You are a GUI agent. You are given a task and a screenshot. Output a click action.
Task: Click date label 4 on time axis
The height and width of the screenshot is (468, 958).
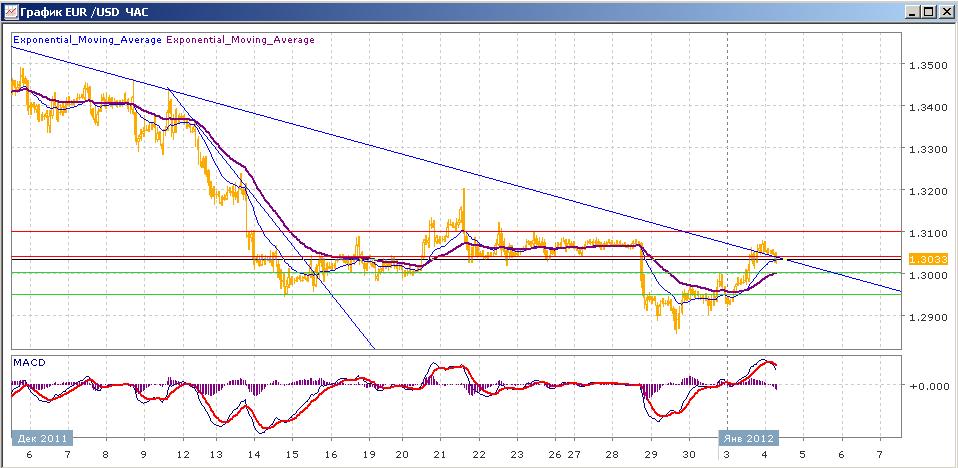point(765,456)
